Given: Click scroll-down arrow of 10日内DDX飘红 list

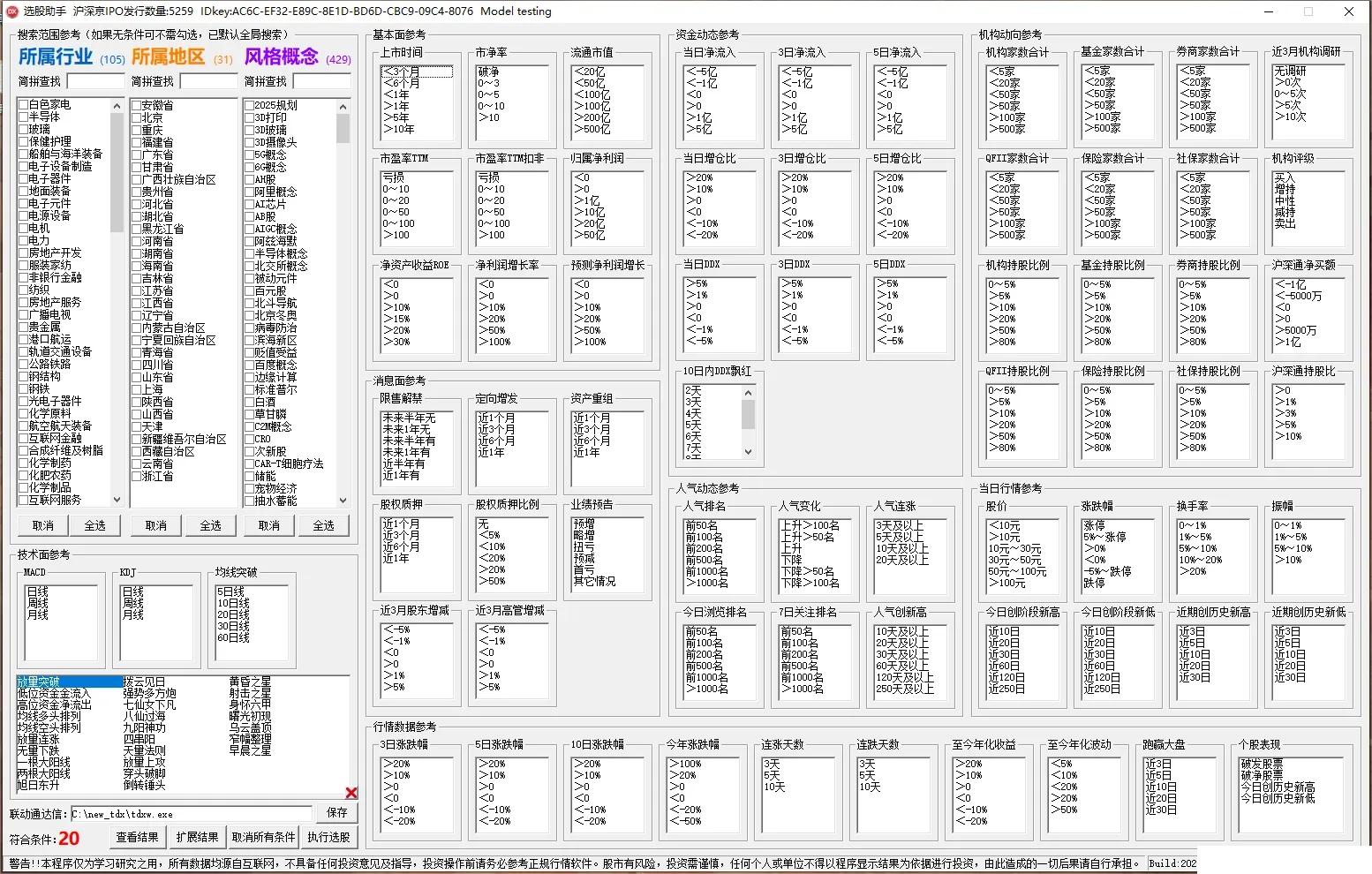Looking at the screenshot, I should coord(748,452).
